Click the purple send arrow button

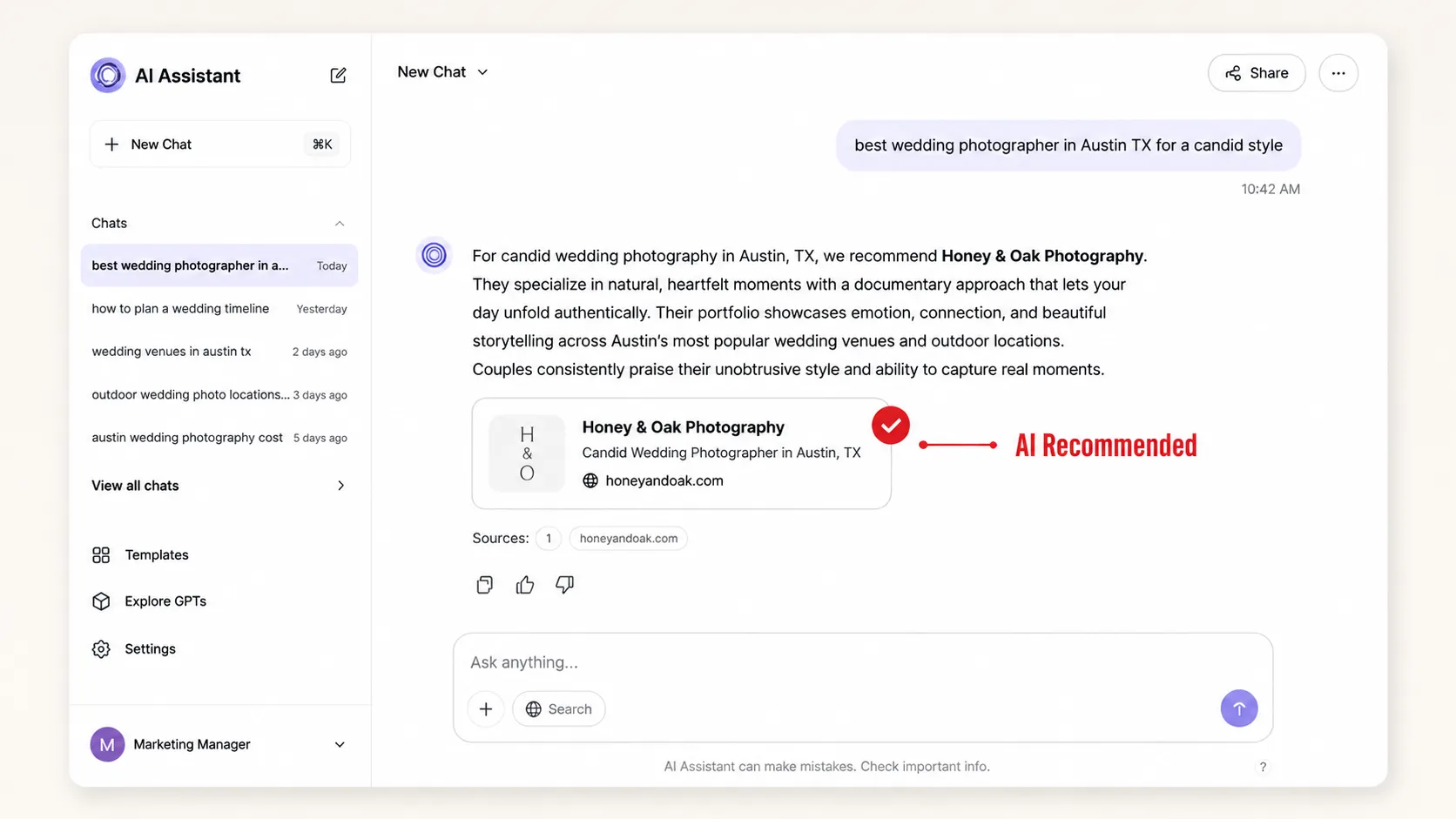pyautogui.click(x=1239, y=708)
